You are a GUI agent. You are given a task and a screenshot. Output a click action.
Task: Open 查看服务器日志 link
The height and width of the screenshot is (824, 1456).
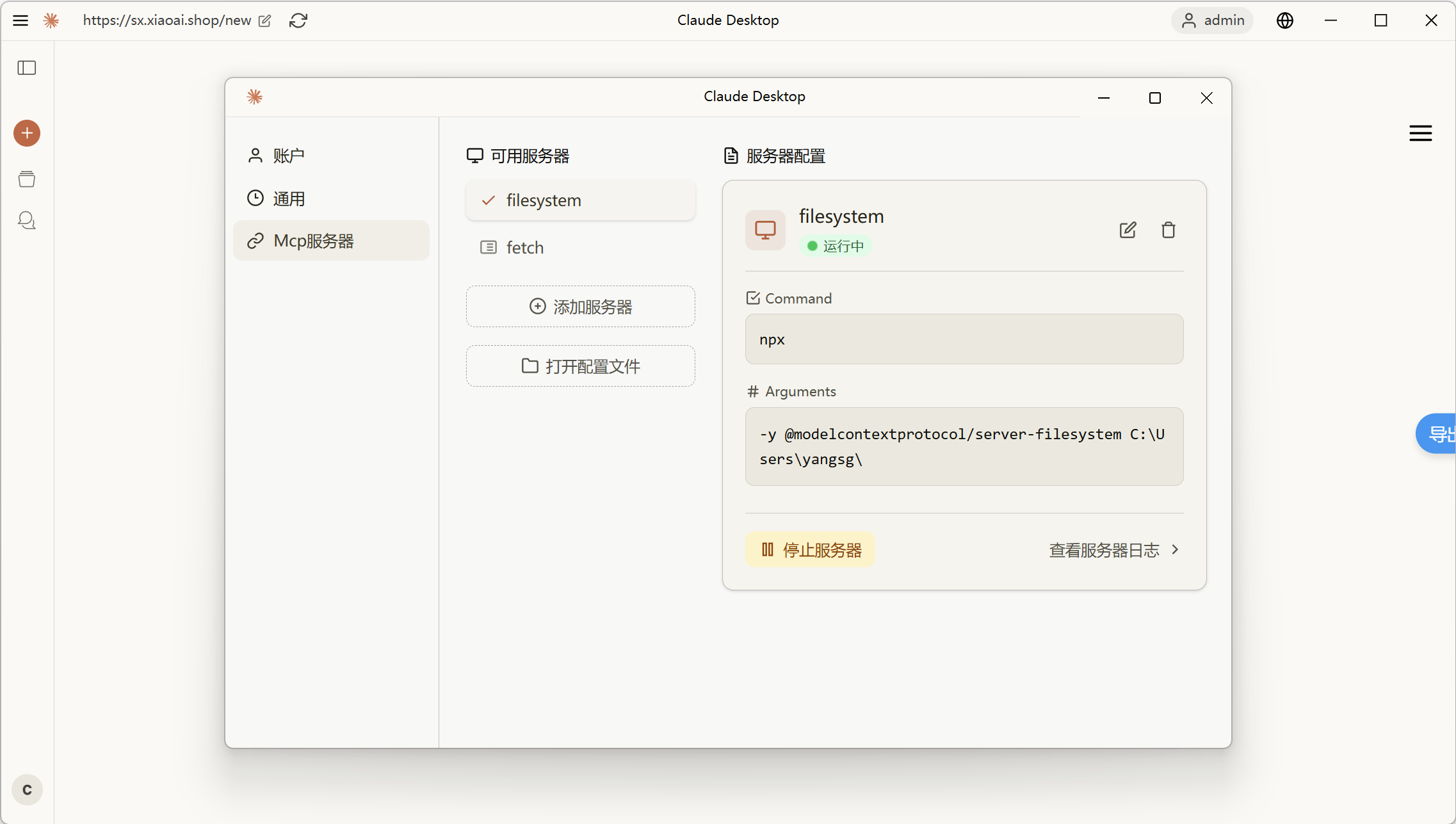point(1104,550)
